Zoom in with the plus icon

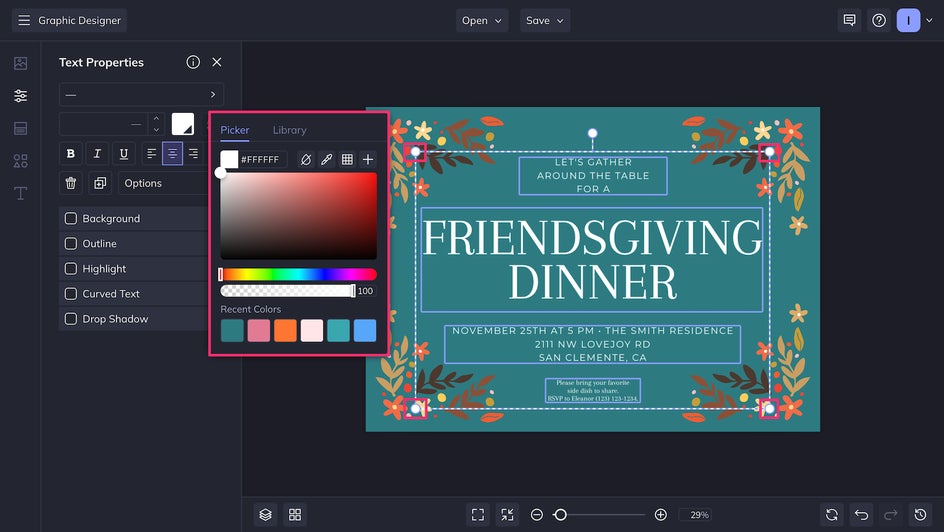pyautogui.click(x=660, y=515)
